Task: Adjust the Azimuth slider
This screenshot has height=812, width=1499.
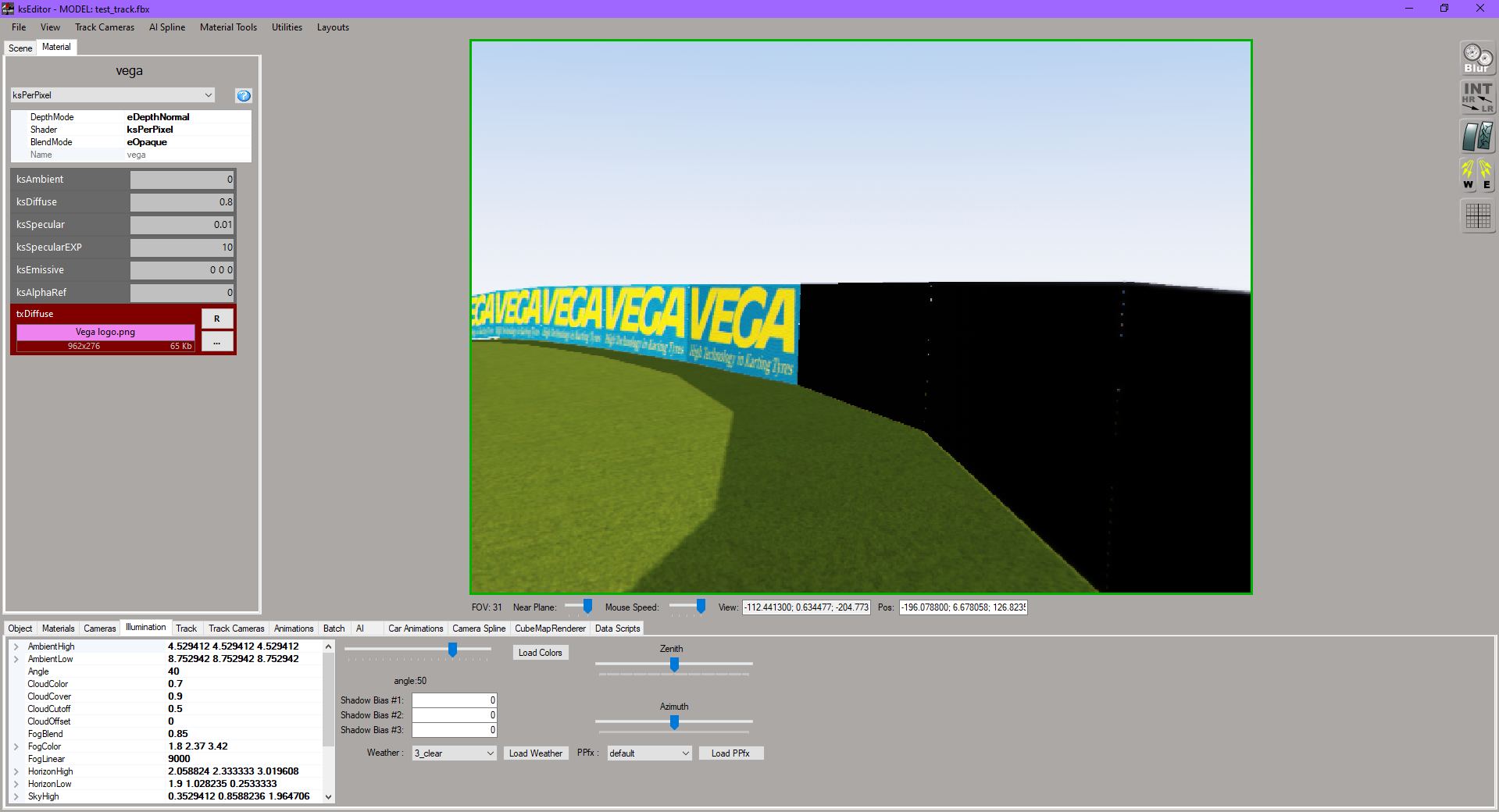Action: coord(674,722)
